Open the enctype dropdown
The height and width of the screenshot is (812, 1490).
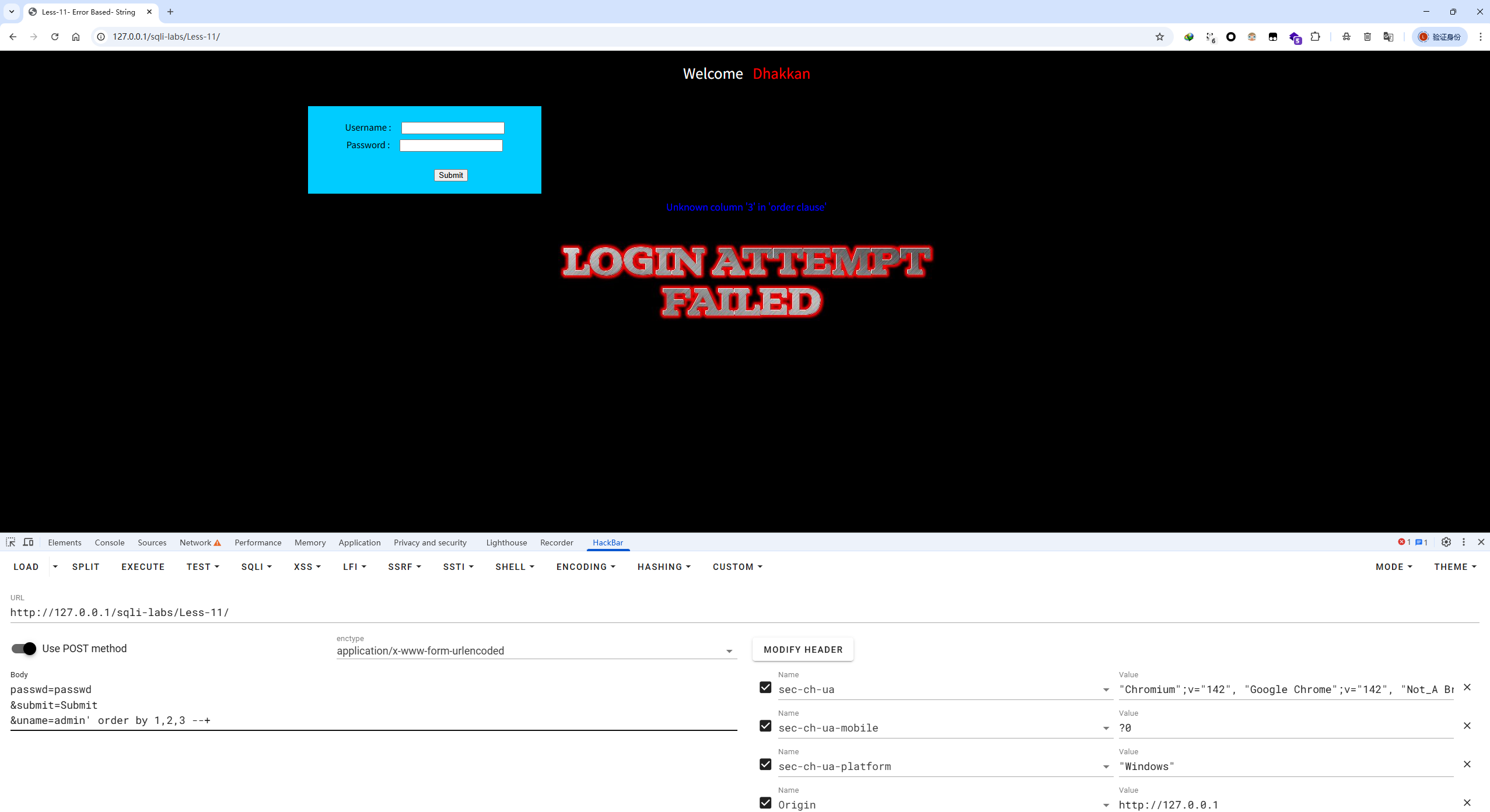tap(536, 651)
